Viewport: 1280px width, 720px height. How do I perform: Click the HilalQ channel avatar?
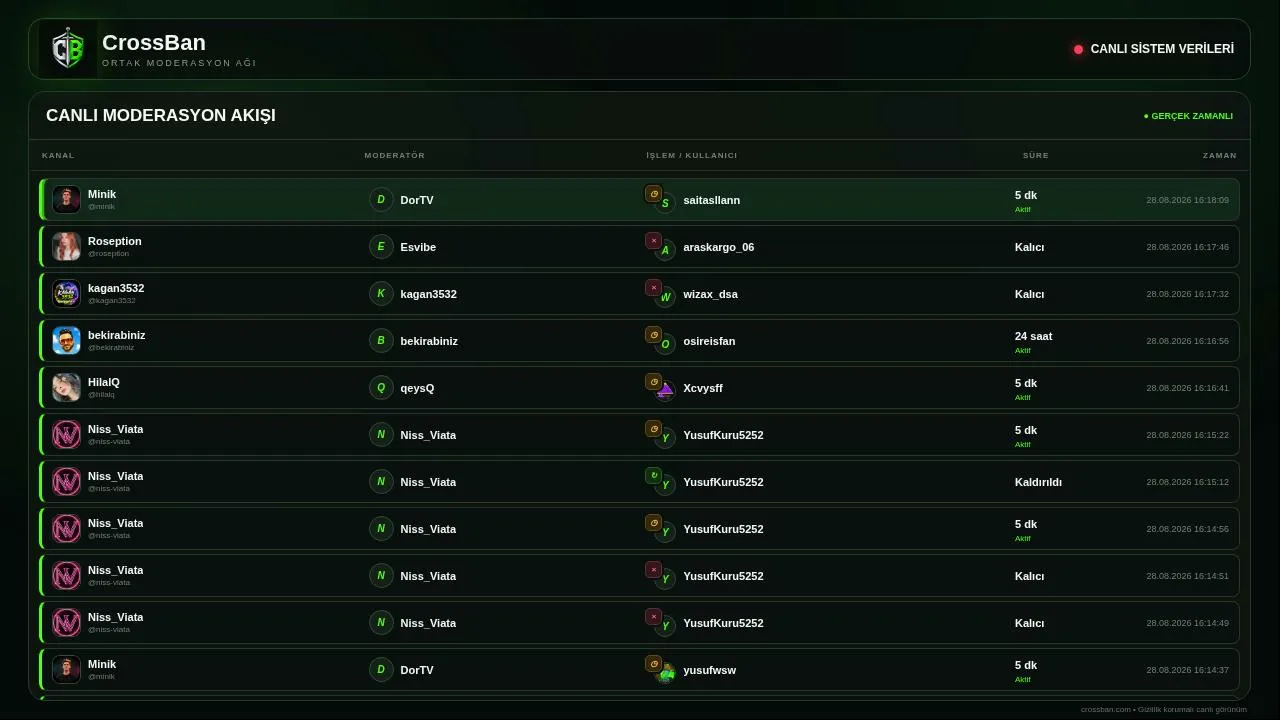(x=66, y=388)
